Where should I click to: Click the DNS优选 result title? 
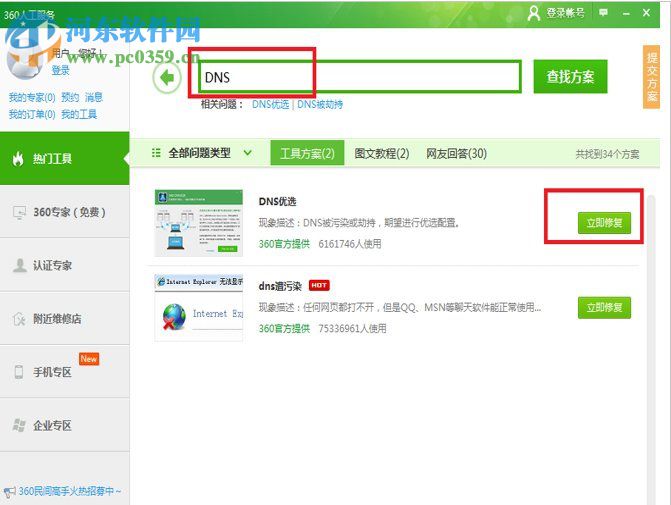pyautogui.click(x=277, y=202)
